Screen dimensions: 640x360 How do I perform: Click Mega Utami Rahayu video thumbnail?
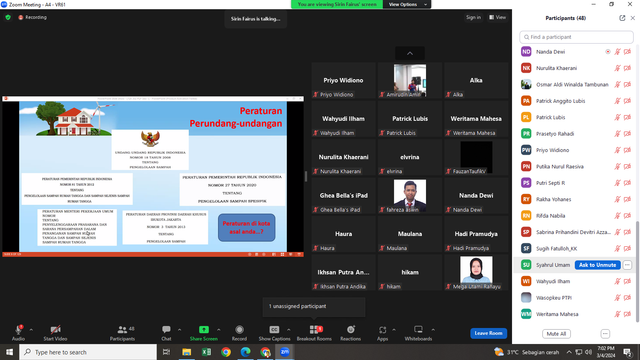(x=476, y=272)
